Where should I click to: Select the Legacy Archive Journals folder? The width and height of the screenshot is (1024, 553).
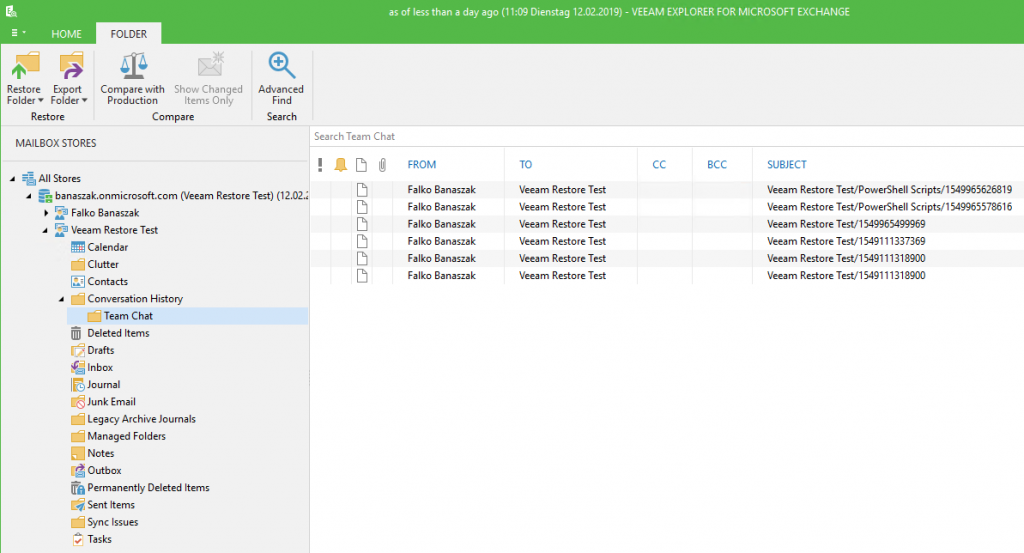(133, 419)
